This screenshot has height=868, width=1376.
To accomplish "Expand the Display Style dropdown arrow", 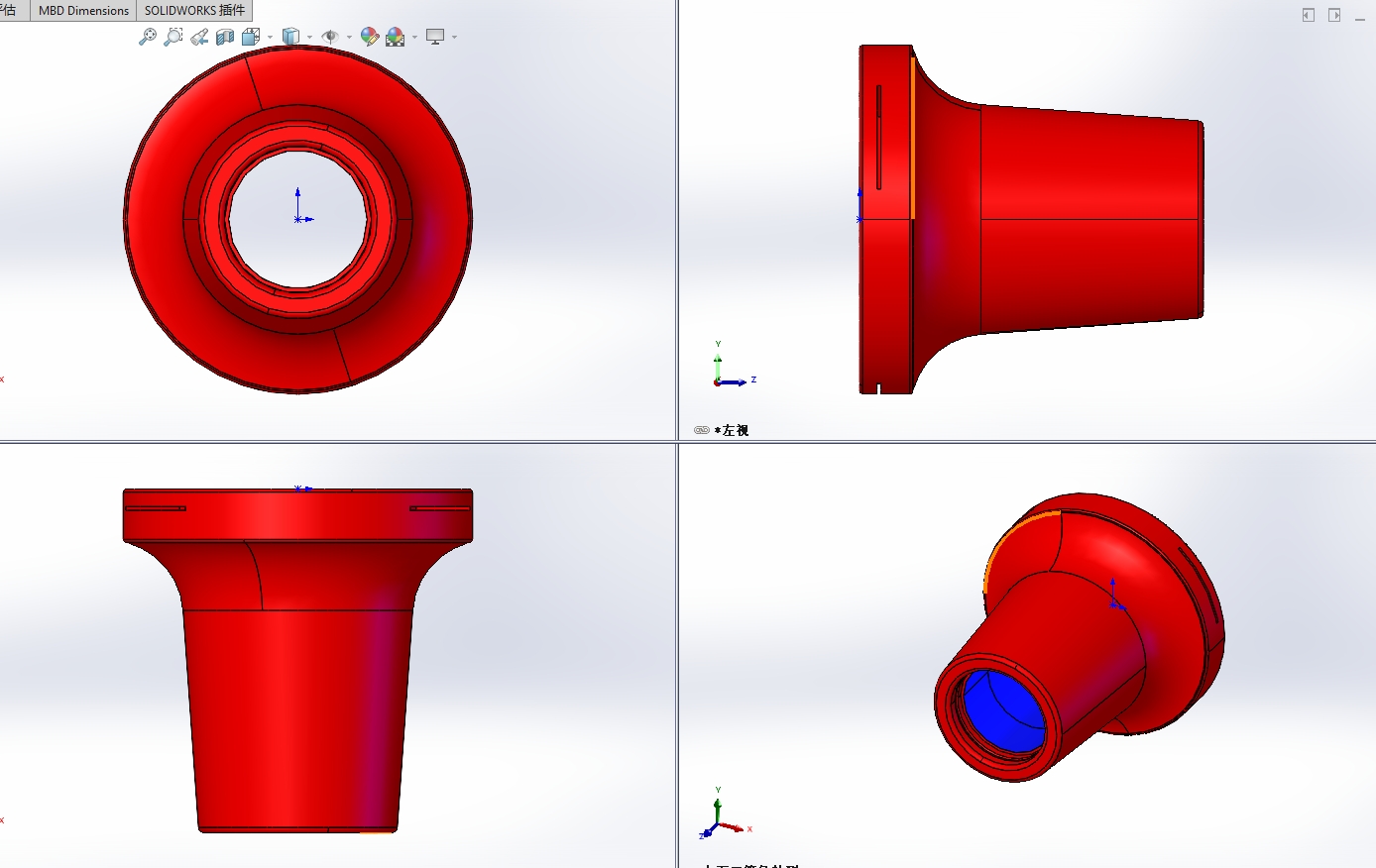I will (x=309, y=38).
